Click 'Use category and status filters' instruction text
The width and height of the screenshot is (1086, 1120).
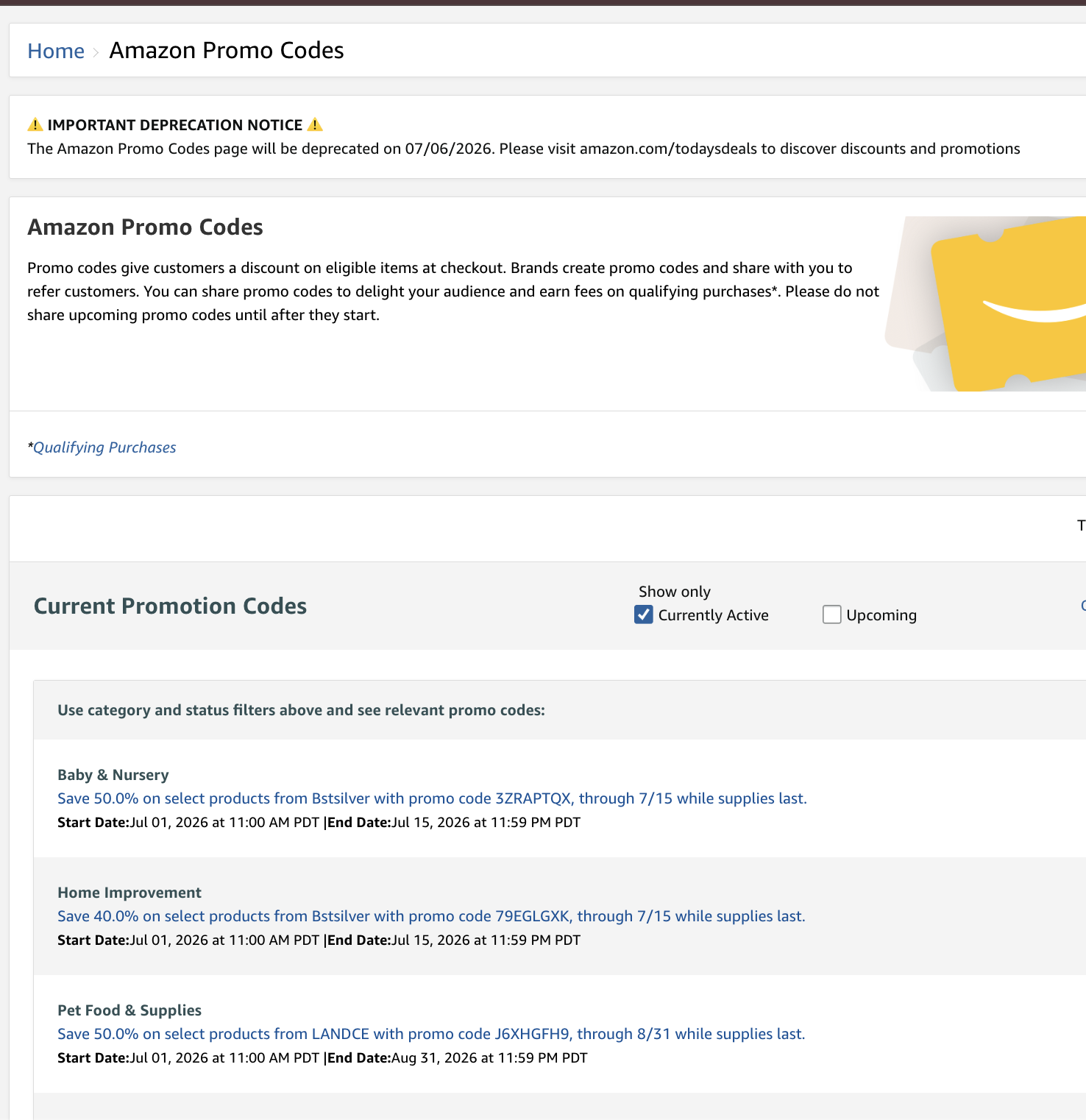click(301, 710)
